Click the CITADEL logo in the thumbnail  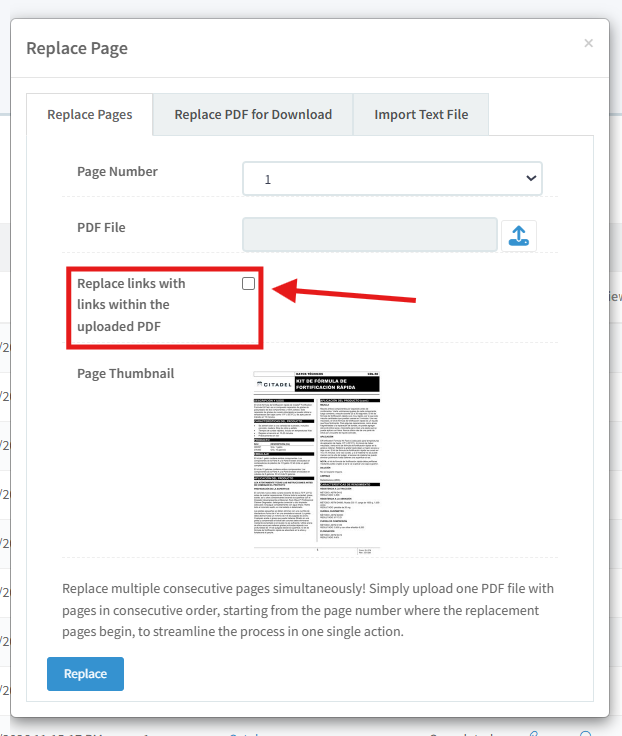(x=276, y=385)
